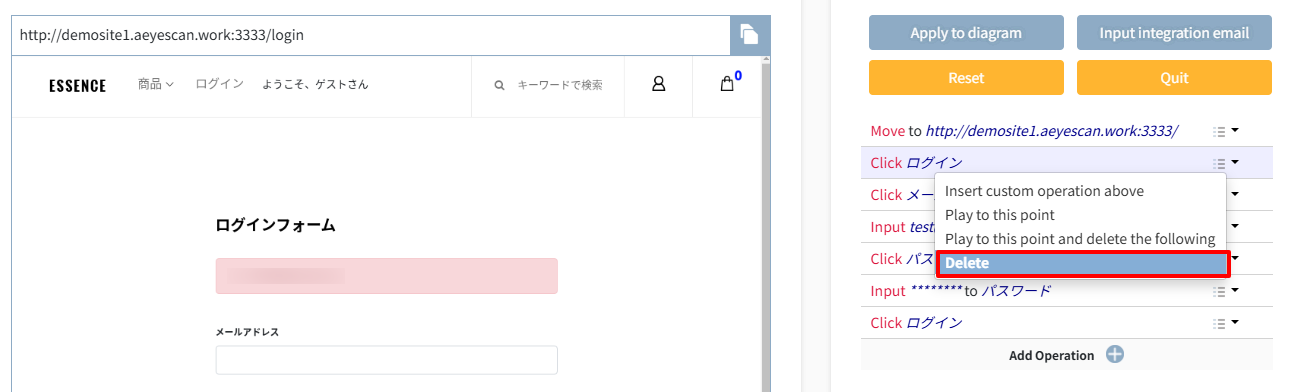The image size is (1291, 392).
Task: Click the Add Operation plus icon
Action: point(1115,355)
